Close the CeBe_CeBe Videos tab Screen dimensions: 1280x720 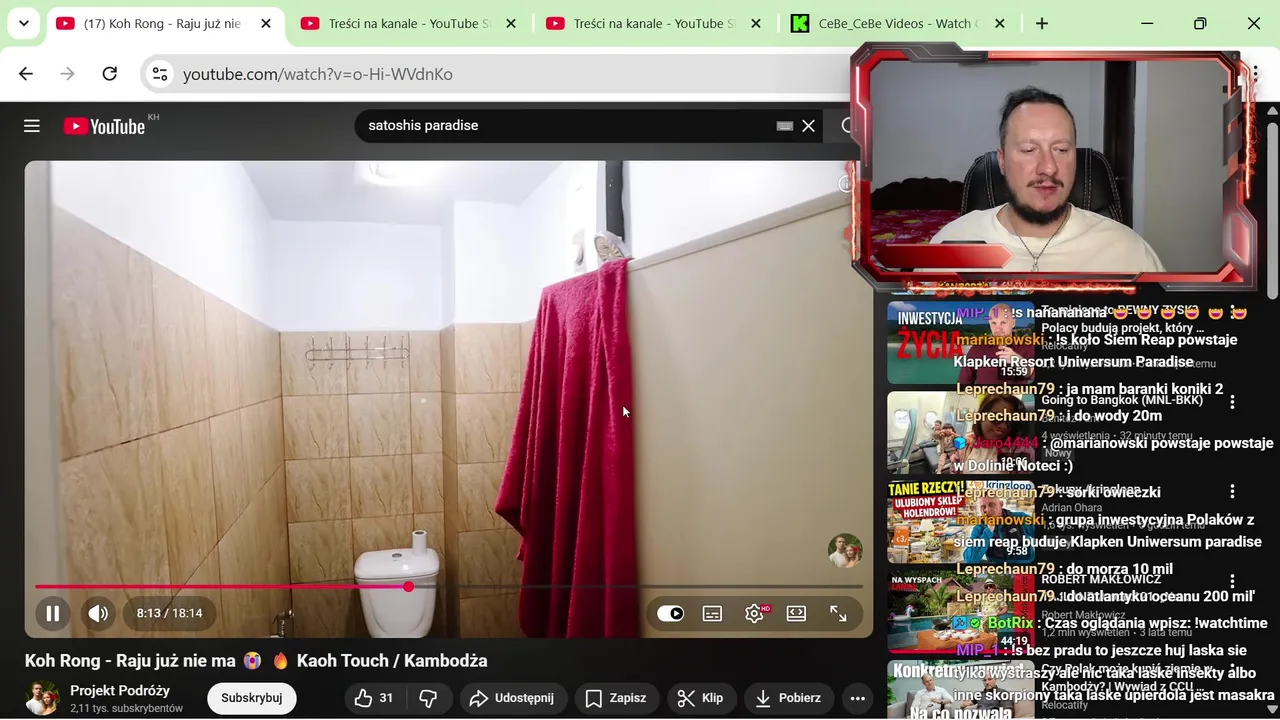1000,23
